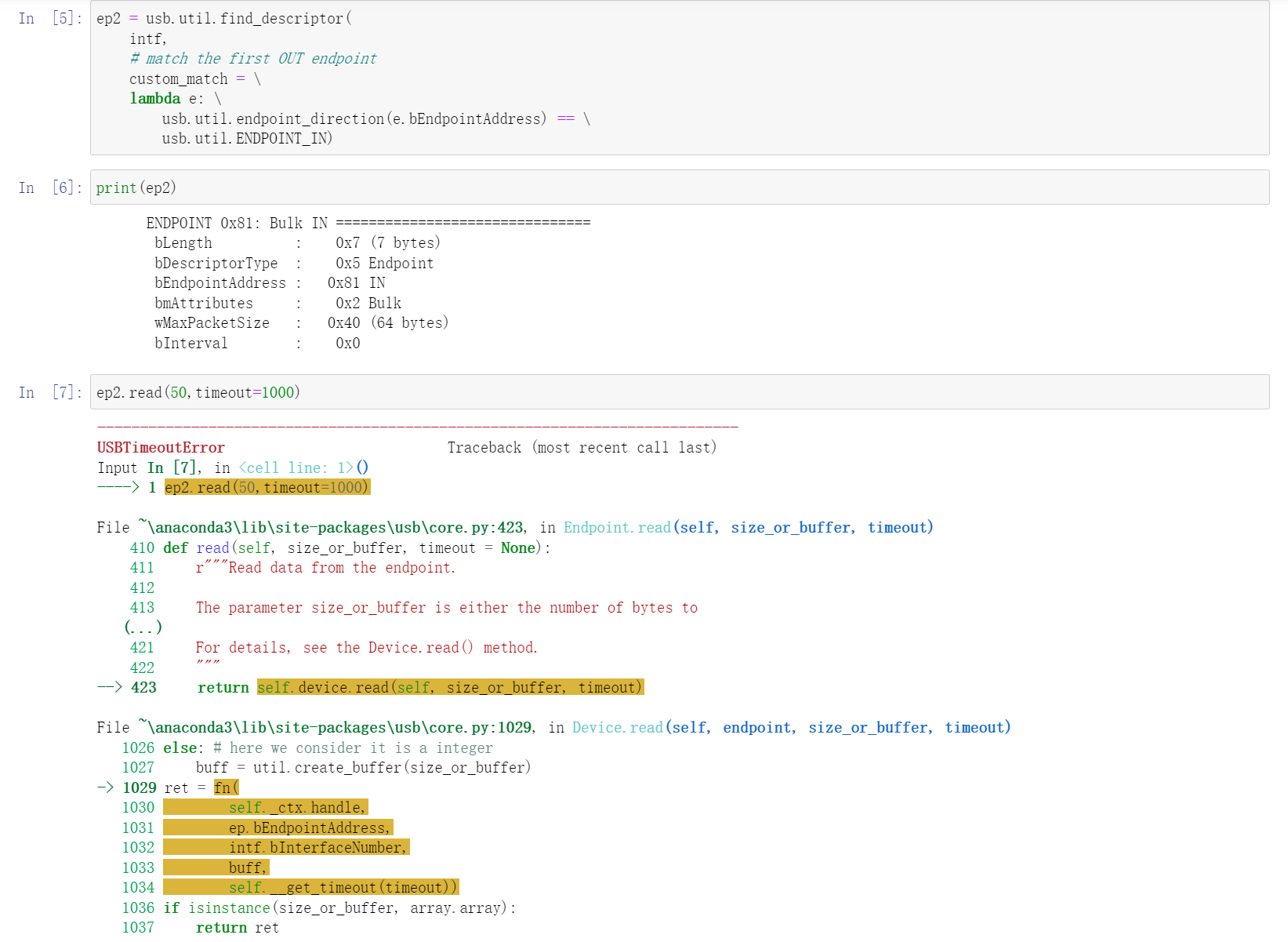
Task: Click the match first OUT endpoint comment
Action: [252, 58]
